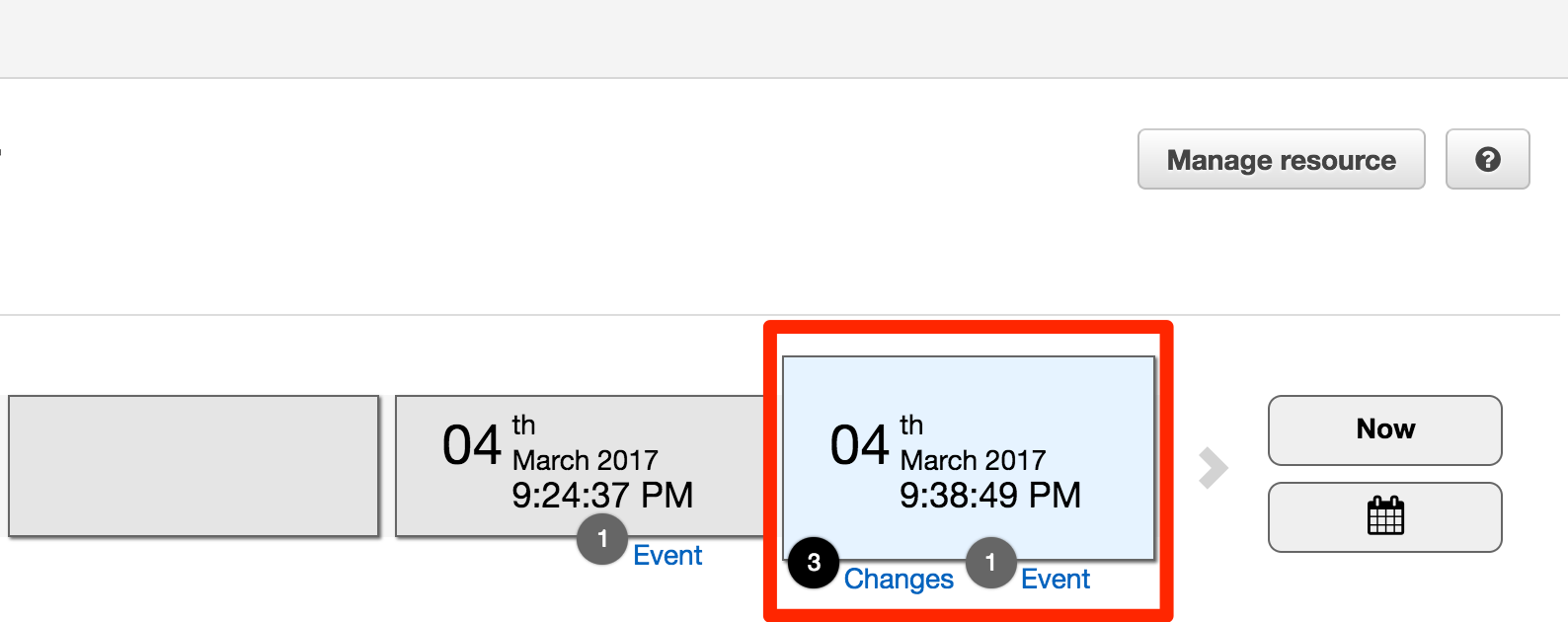Open the Changes link
Image resolution: width=1568 pixels, height=622 pixels.
tap(899, 579)
